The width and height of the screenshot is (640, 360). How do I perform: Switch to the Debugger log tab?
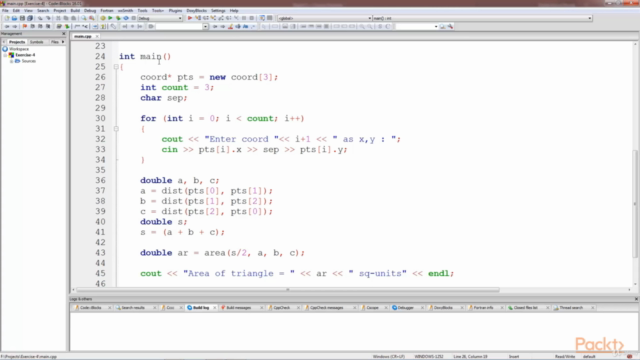[x=405, y=307]
